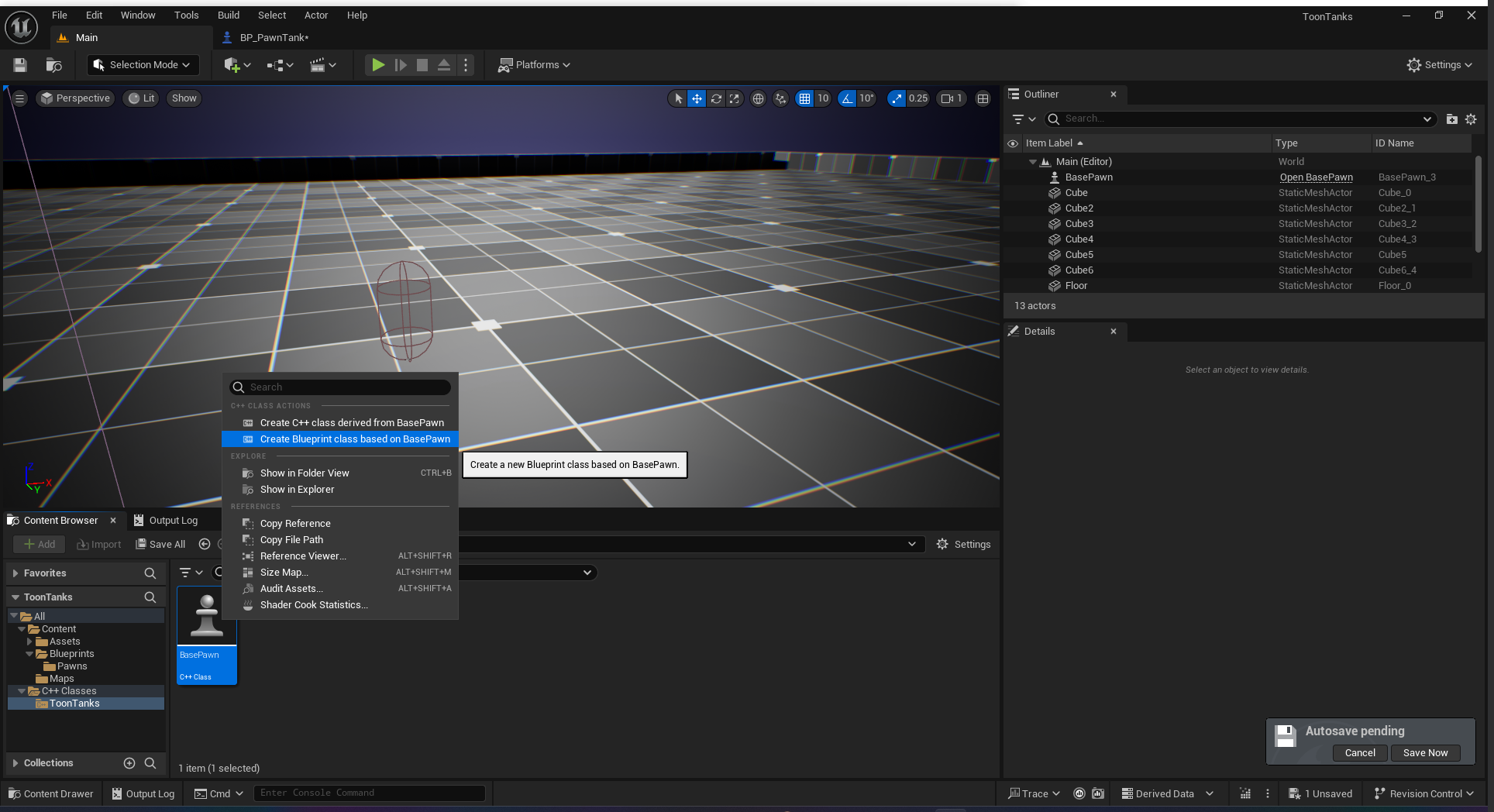Select Shader Cook Statistics entry
This screenshot has height=812, width=1494.
tap(340, 605)
